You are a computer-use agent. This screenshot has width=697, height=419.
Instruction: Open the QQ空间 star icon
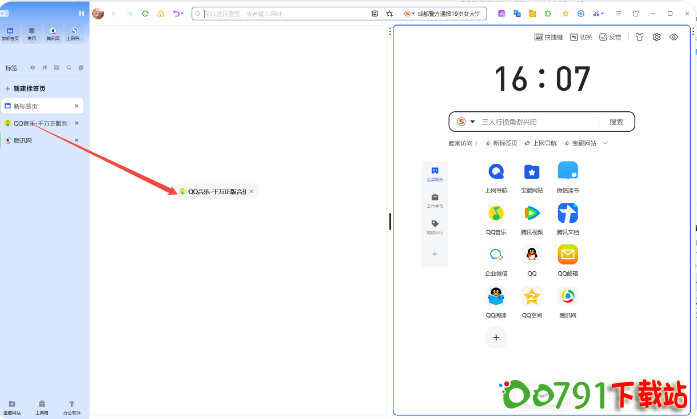pyautogui.click(x=532, y=296)
